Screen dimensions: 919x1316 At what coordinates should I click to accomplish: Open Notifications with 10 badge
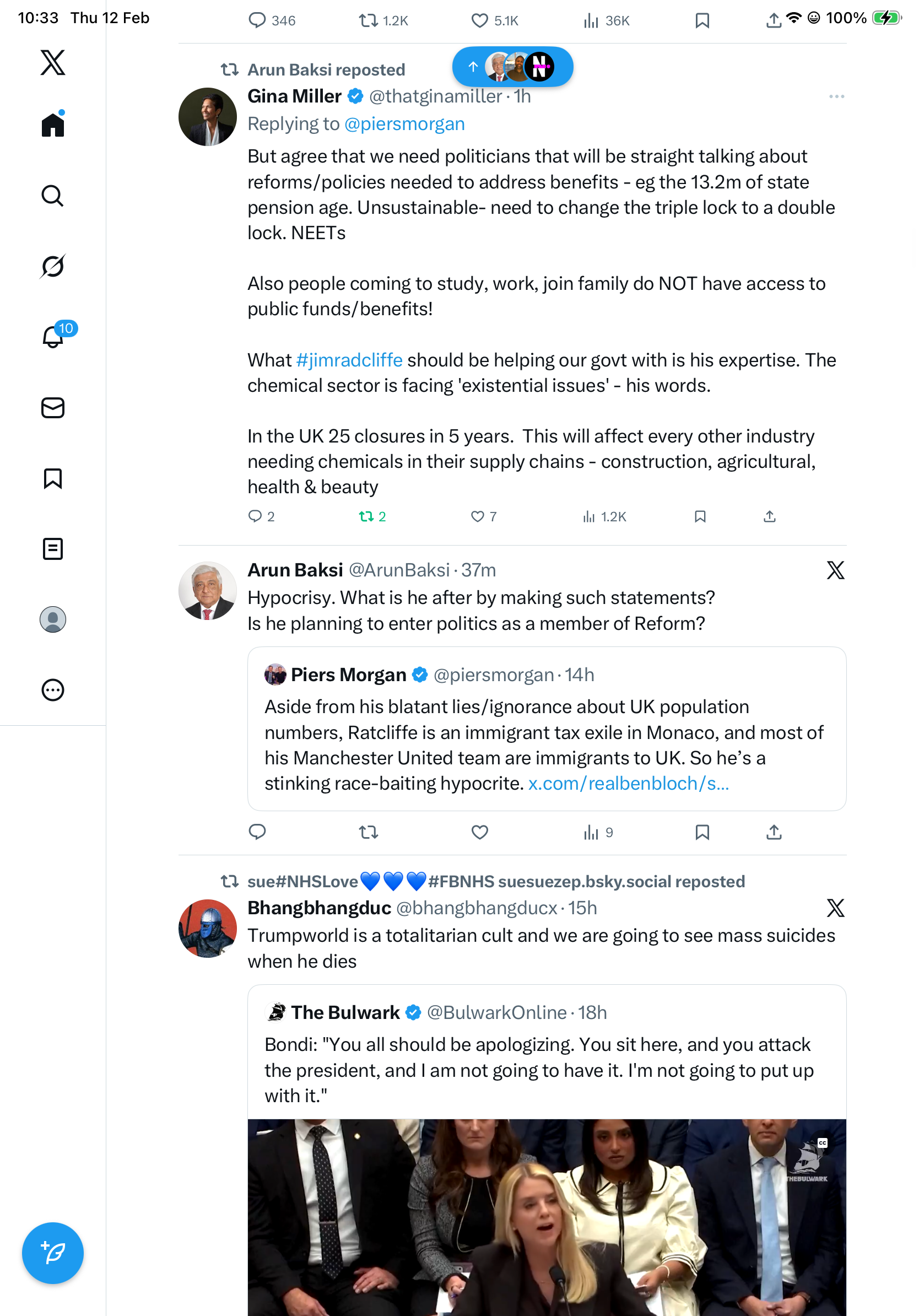53,337
